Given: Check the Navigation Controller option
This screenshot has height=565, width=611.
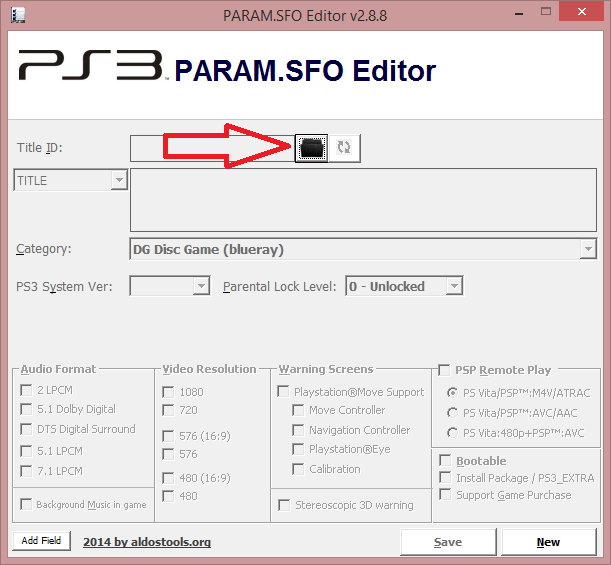Looking at the screenshot, I should click(298, 430).
